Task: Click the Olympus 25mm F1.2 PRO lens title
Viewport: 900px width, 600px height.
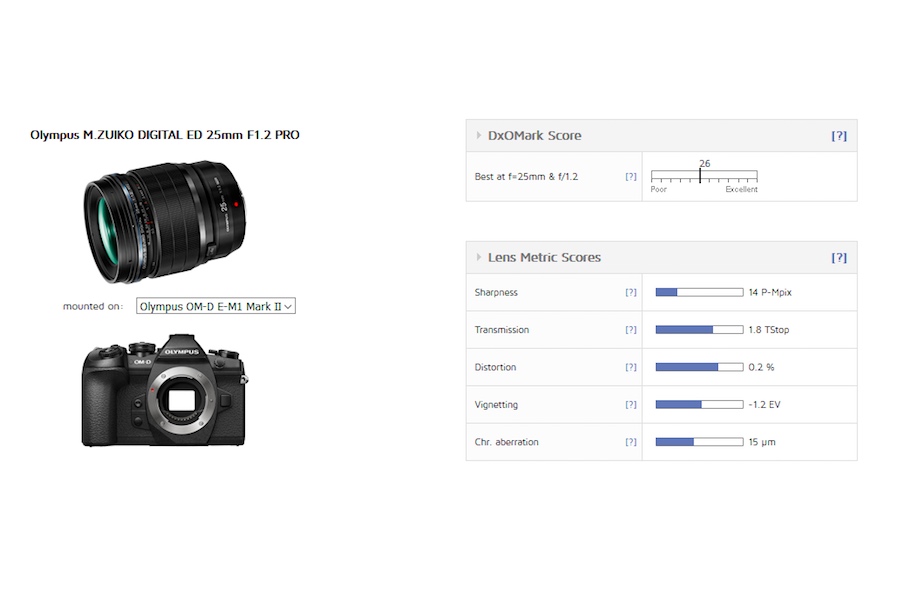Action: (165, 135)
